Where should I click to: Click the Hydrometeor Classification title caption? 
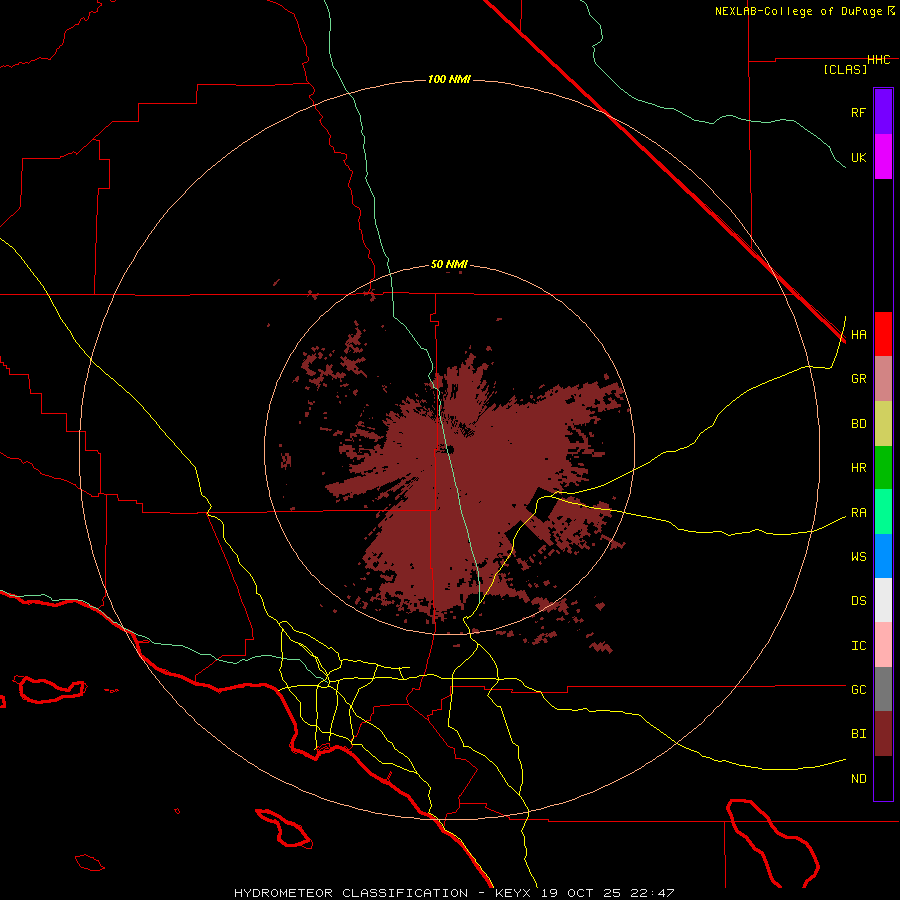[454, 893]
